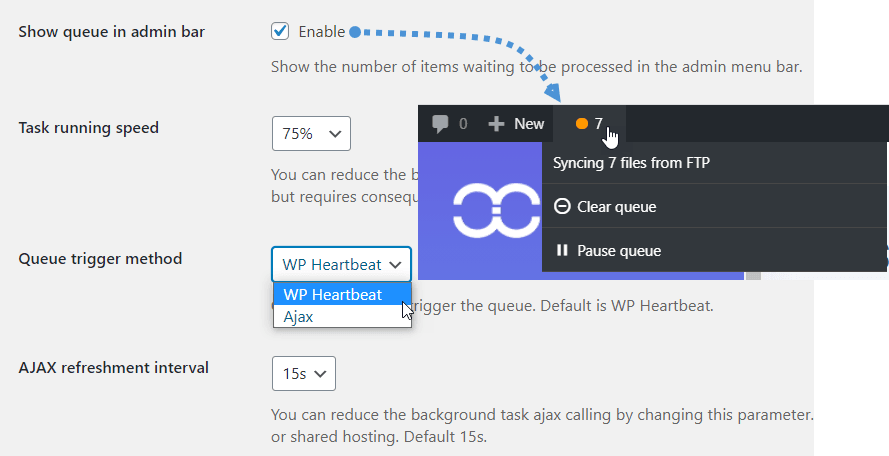
Task: Select the WP Heartbeat option in list
Action: (332, 294)
